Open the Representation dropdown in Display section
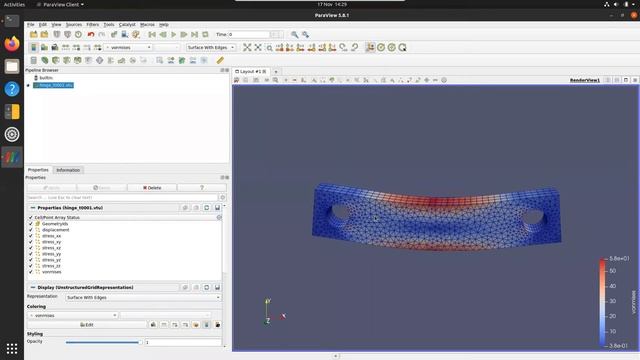 (143, 298)
